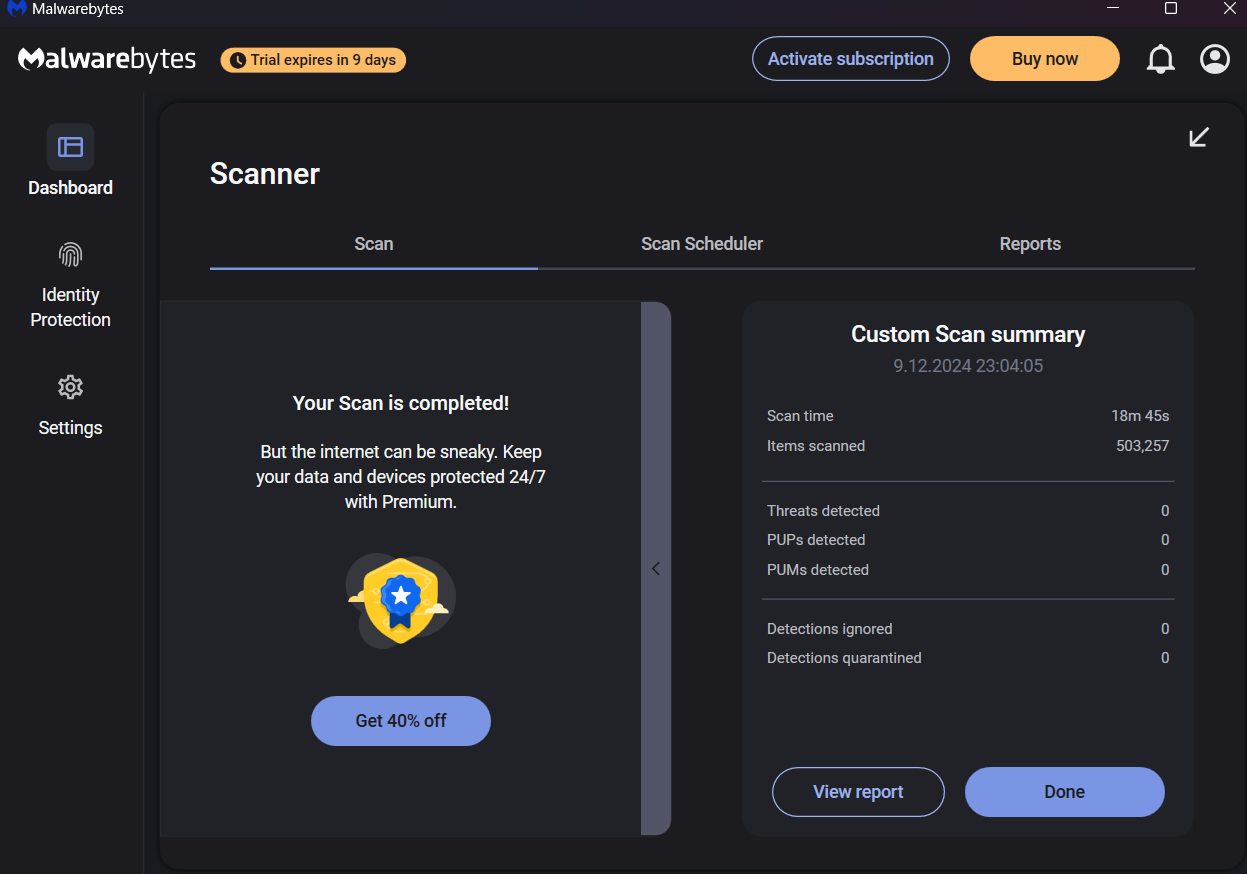Open Identity Protection fingerprint icon

tap(70, 255)
